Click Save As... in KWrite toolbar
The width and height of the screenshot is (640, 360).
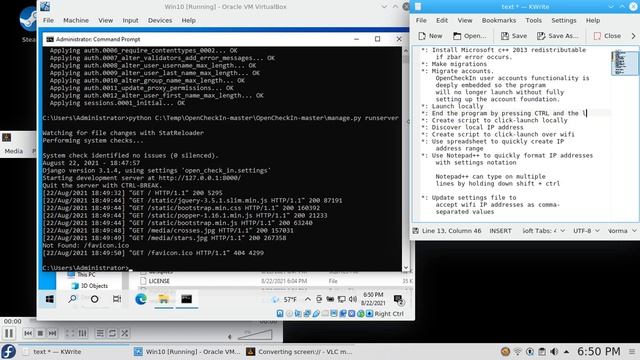coord(558,36)
